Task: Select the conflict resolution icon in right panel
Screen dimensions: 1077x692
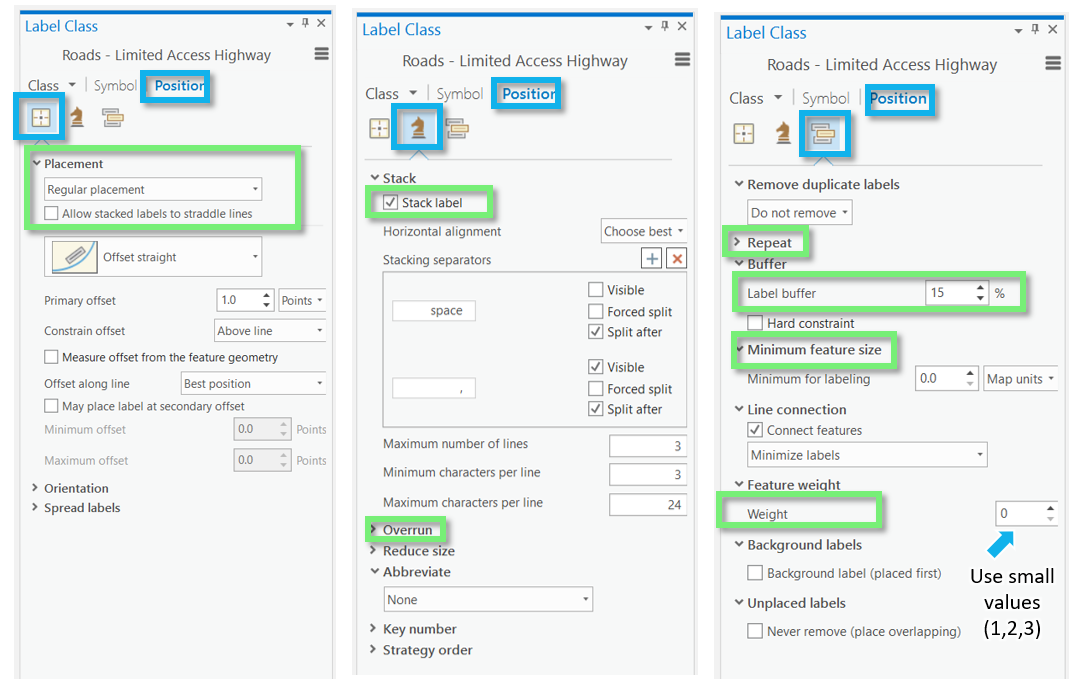Action: point(825,133)
